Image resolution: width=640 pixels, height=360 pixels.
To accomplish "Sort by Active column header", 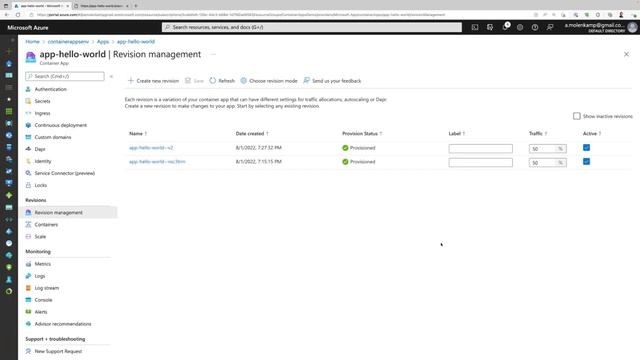I will pos(591,133).
